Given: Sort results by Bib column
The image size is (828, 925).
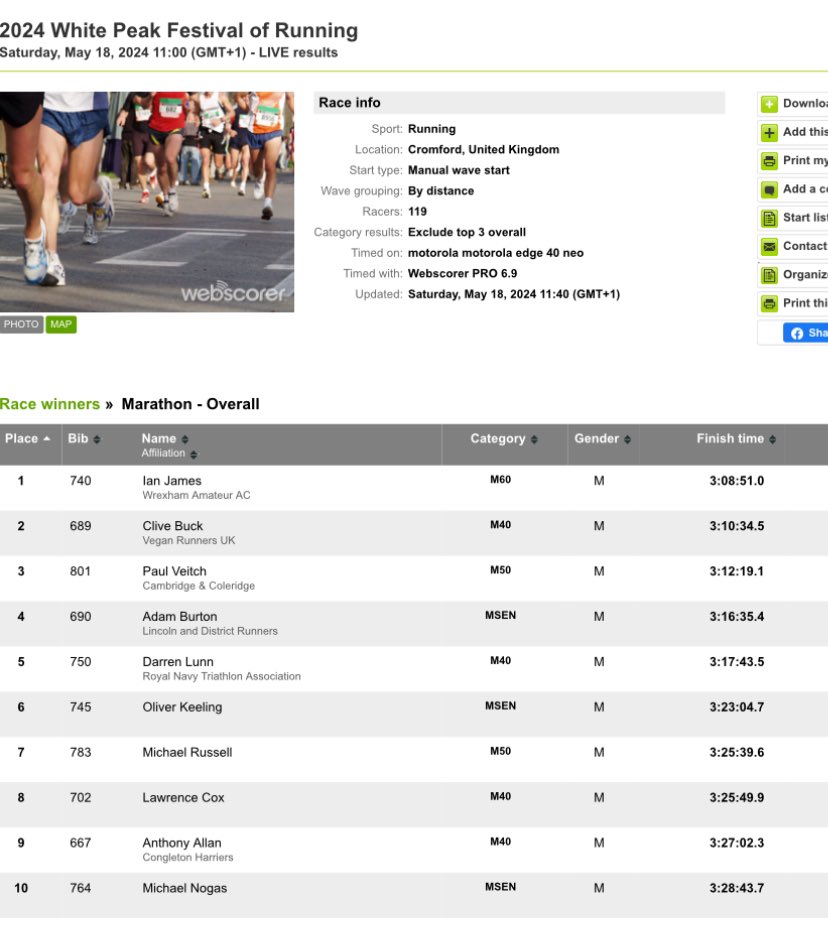Looking at the screenshot, I should pos(84,438).
